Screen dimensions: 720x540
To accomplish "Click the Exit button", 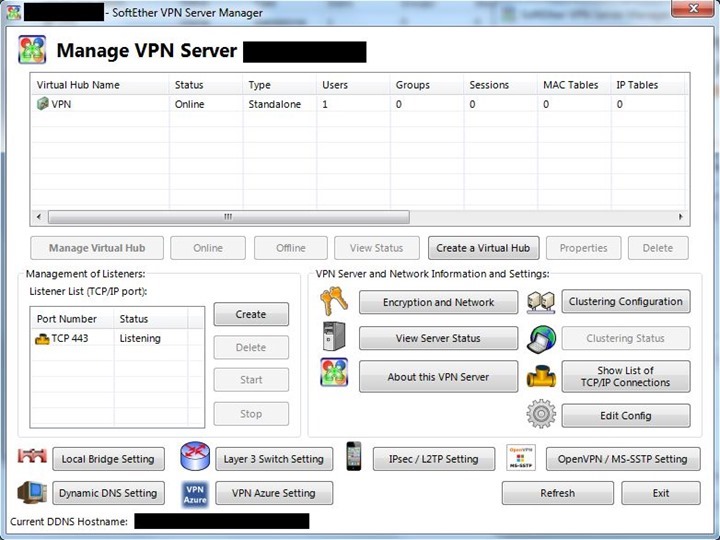I will click(x=661, y=493).
